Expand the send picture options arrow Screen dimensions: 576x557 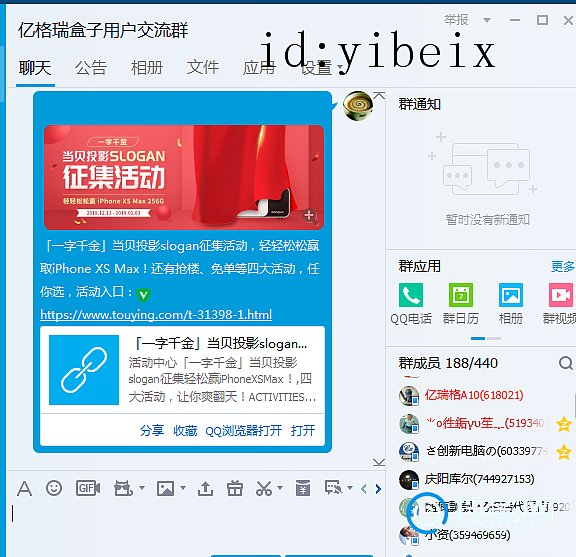pyautogui.click(x=183, y=488)
